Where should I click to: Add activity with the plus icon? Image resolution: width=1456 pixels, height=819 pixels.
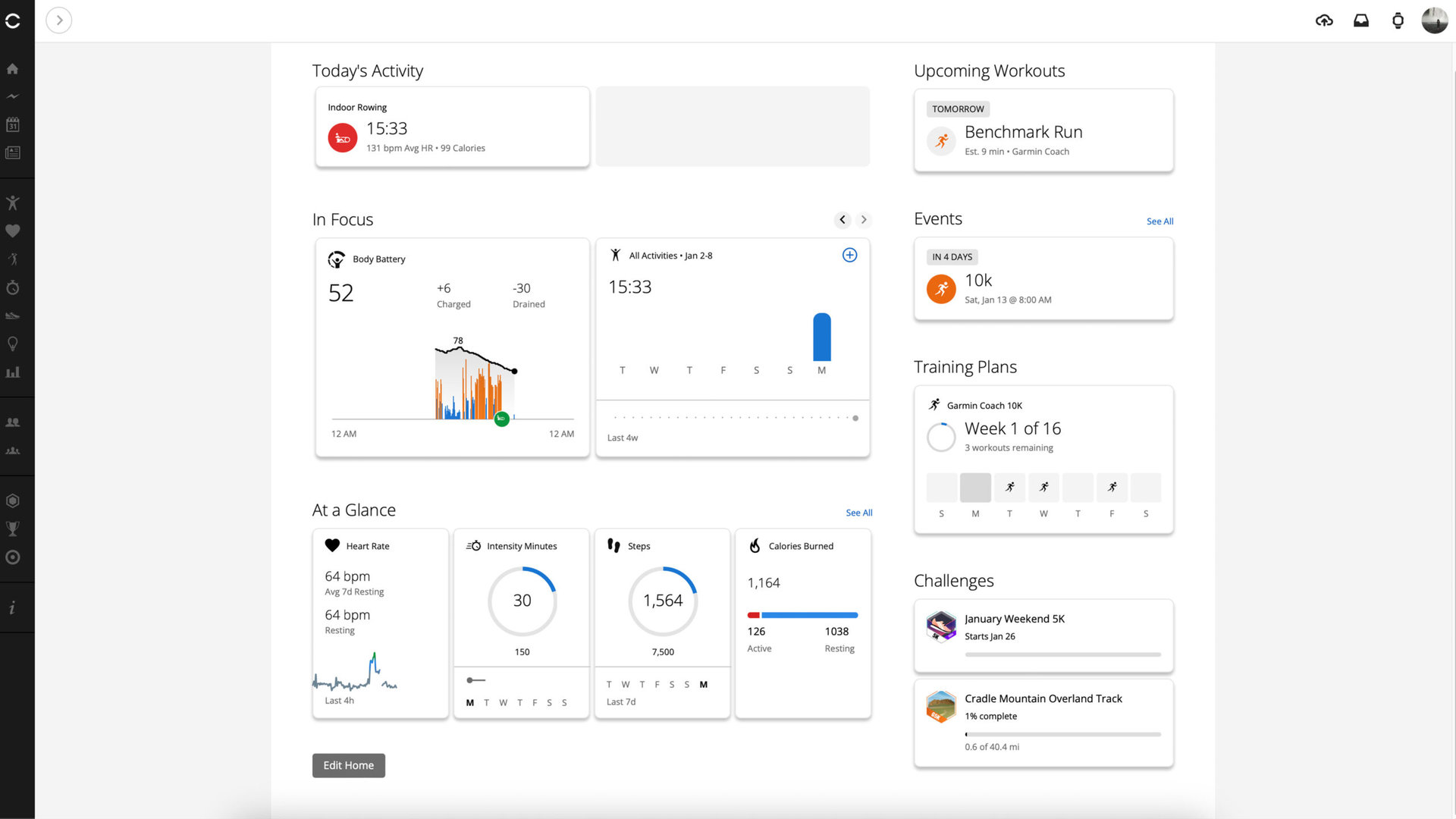click(849, 256)
